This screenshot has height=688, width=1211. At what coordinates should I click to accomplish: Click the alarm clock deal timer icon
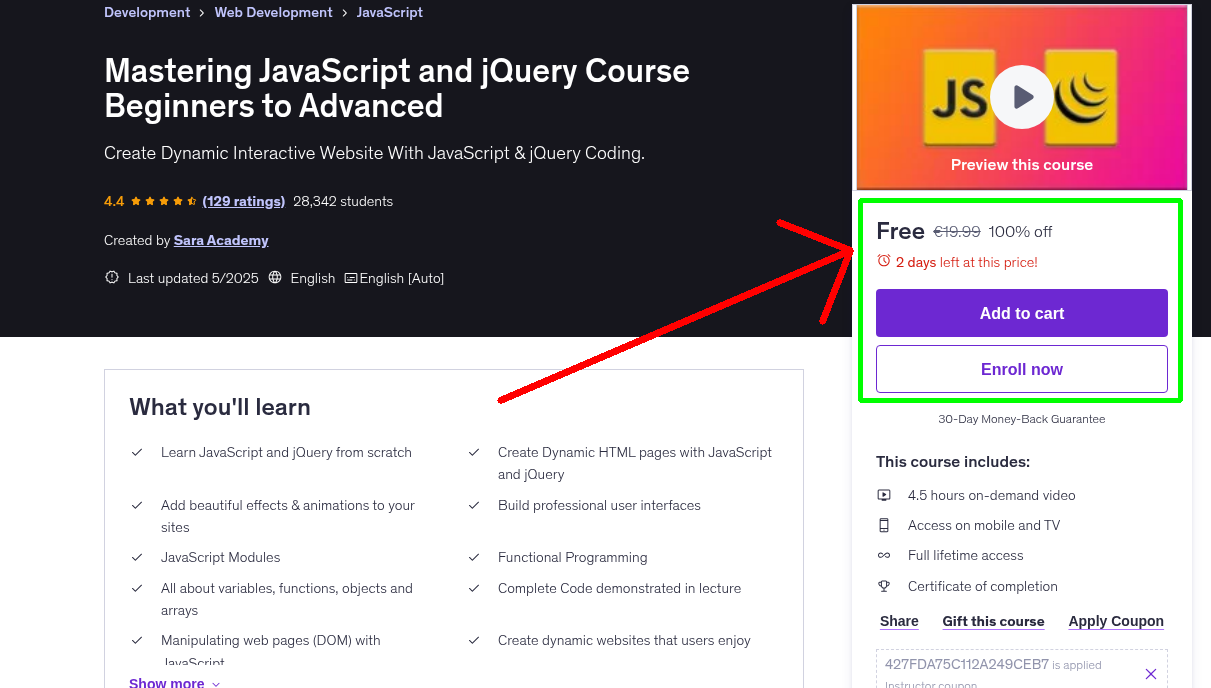tap(882, 259)
